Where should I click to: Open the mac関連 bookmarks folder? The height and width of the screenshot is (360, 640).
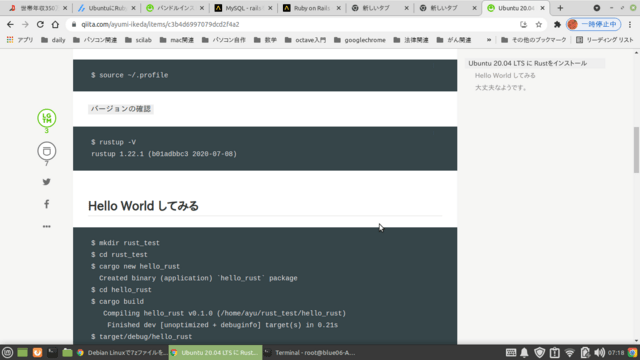[177, 40]
